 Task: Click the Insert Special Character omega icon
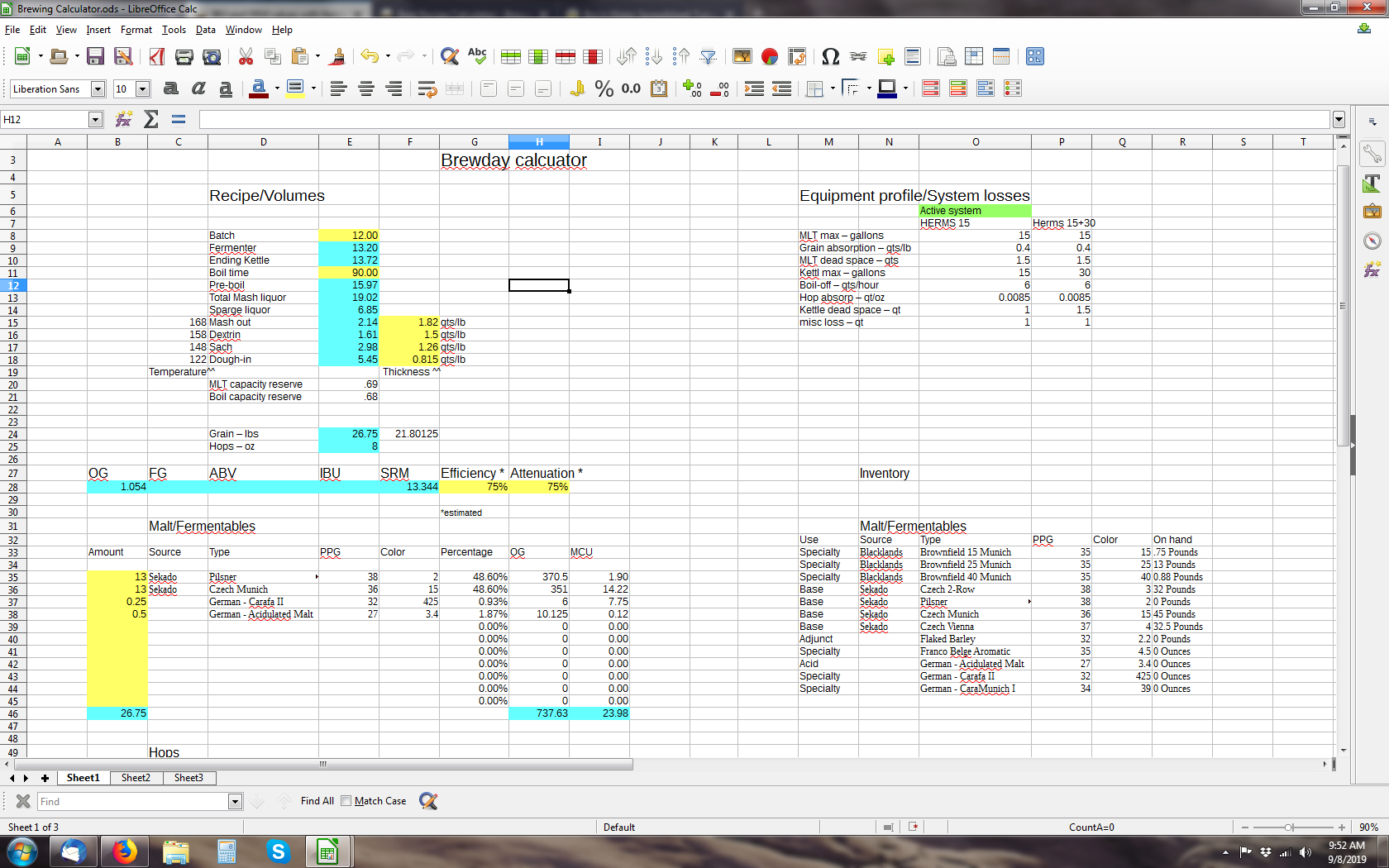(x=831, y=56)
